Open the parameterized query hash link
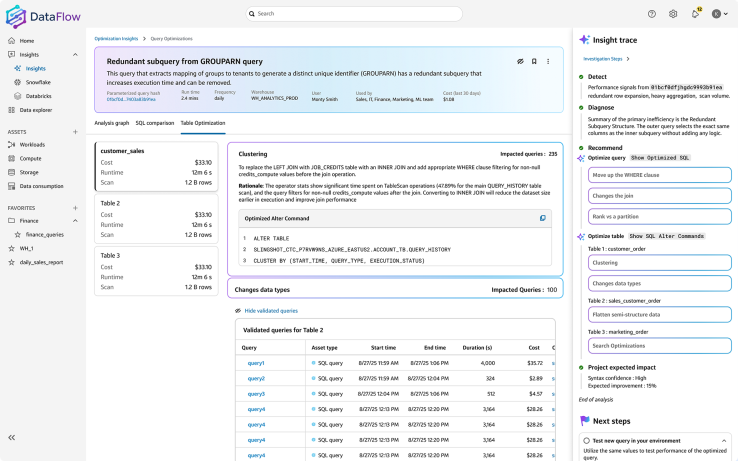Viewport: 738px width, 461px height. tap(131, 99)
